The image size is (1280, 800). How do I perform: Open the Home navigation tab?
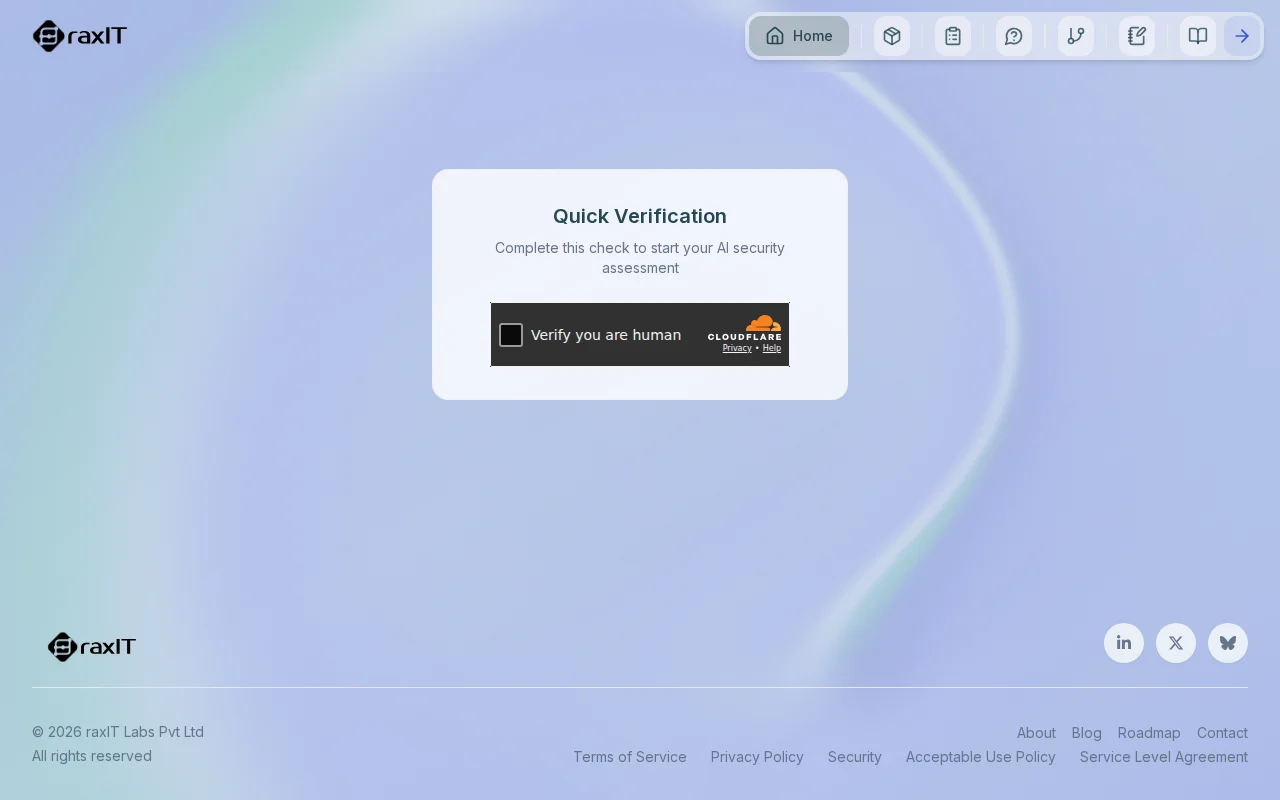tap(799, 36)
